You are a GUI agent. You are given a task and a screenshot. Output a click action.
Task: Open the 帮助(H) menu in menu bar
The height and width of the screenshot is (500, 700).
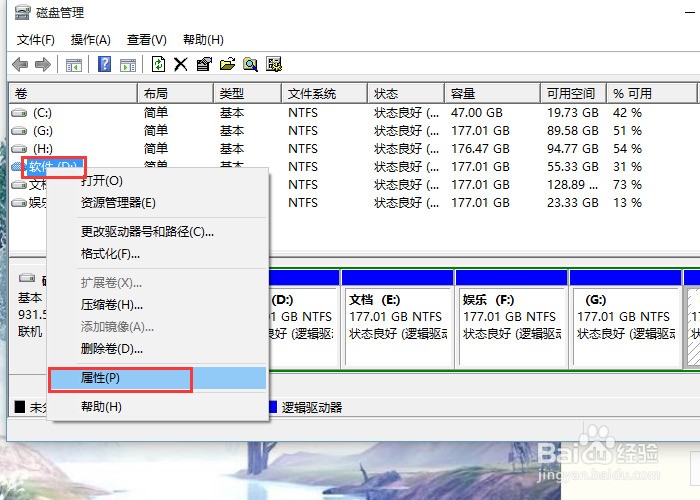[x=203, y=40]
